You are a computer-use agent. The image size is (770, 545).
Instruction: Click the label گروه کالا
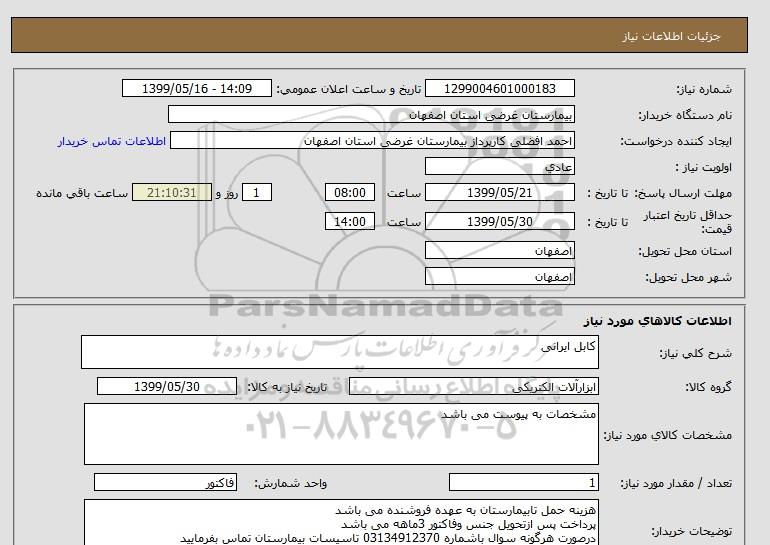[708, 387]
